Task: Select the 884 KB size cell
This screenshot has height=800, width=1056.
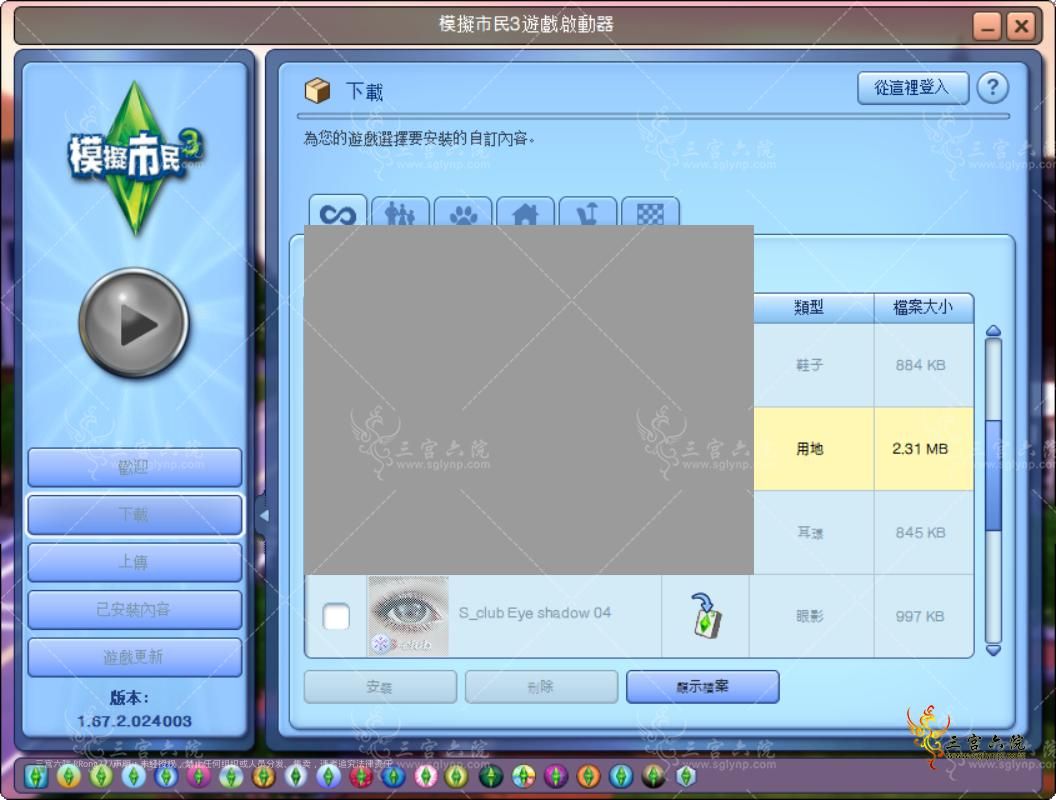Action: pos(923,365)
